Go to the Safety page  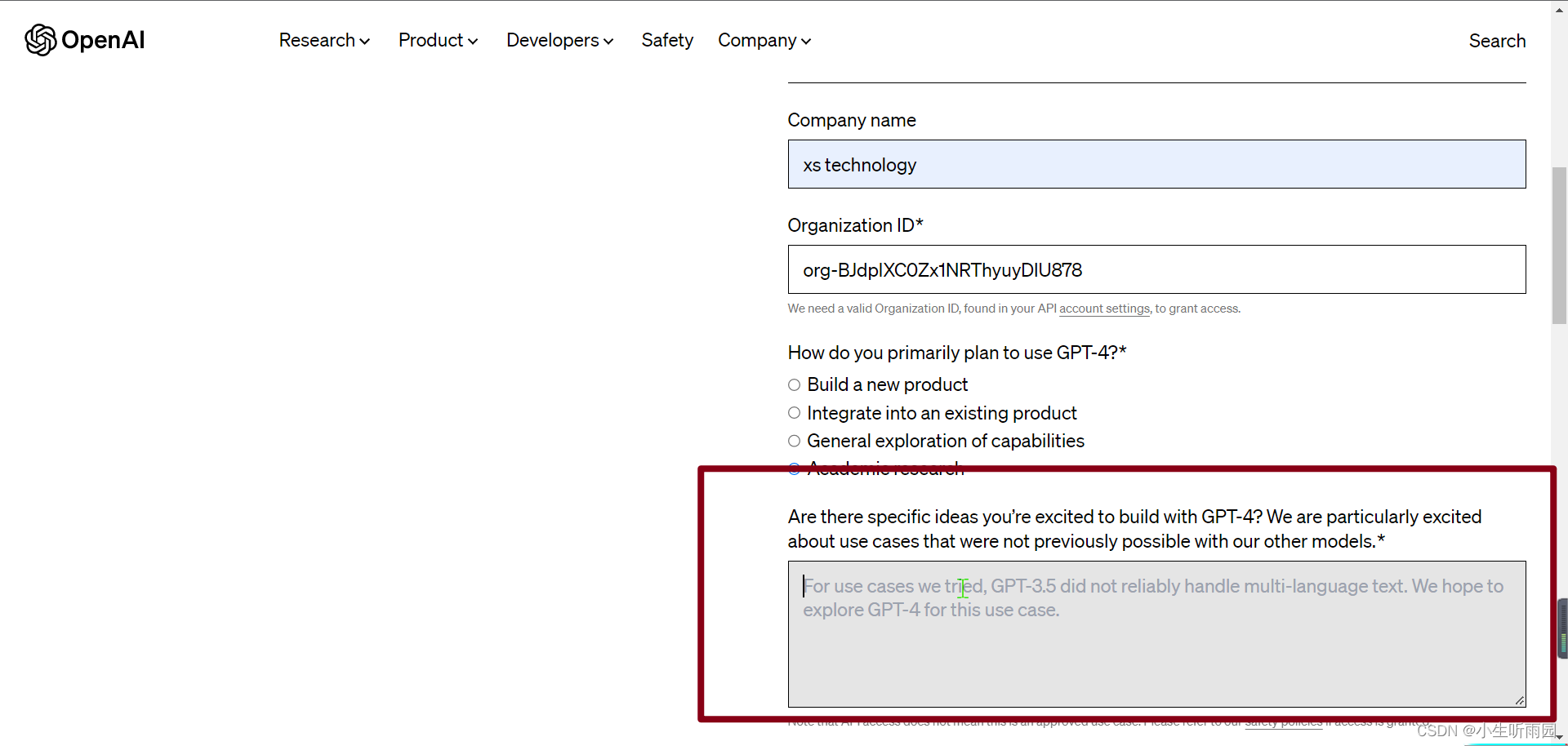(x=667, y=40)
